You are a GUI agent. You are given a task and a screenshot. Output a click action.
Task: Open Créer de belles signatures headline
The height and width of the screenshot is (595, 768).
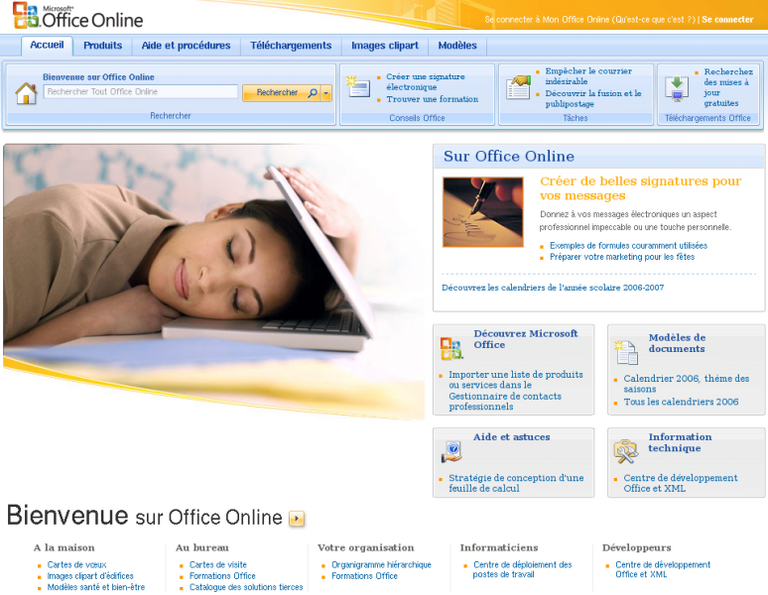click(640, 188)
